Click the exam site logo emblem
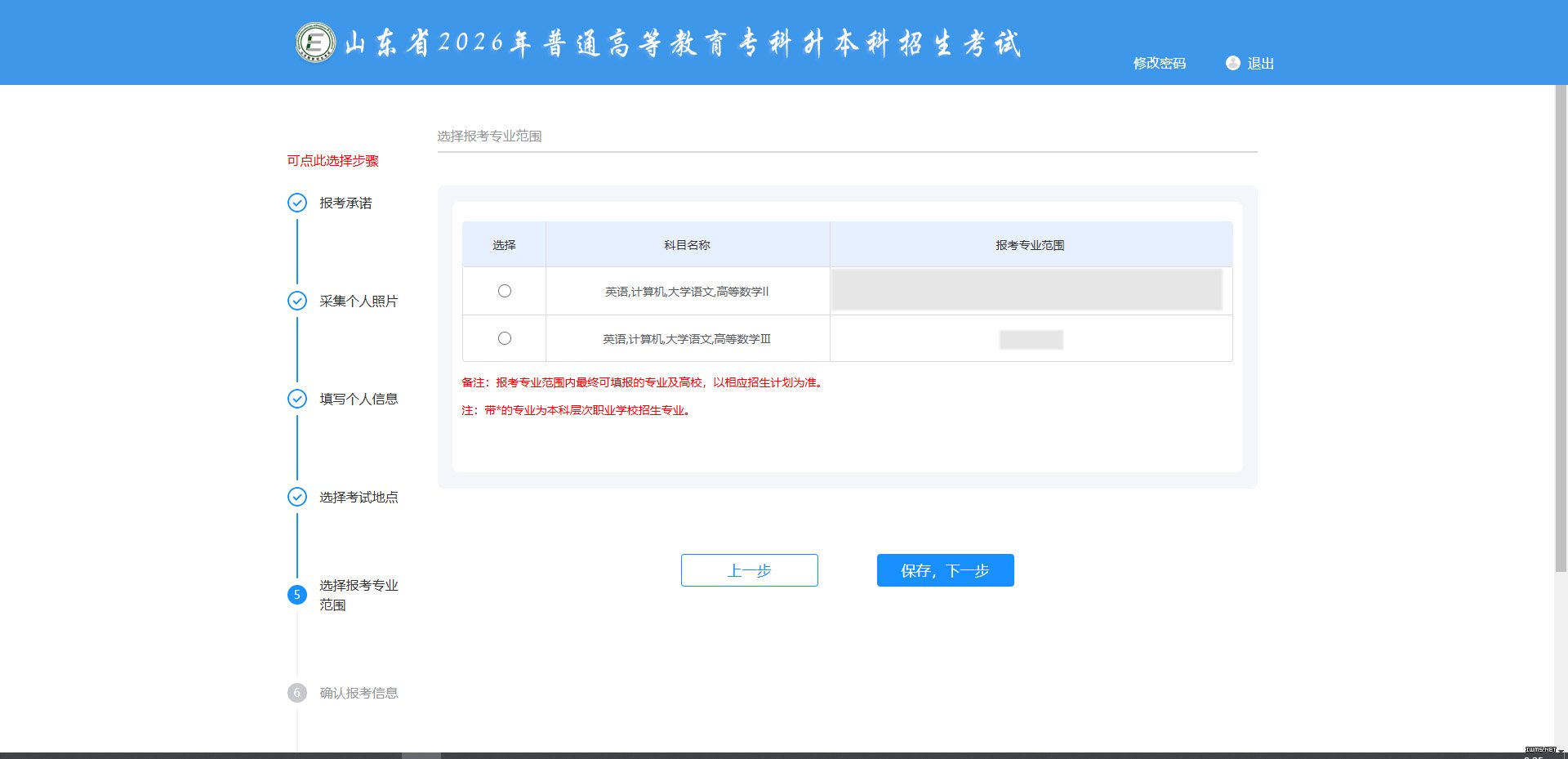The image size is (1568, 759). 315,42
